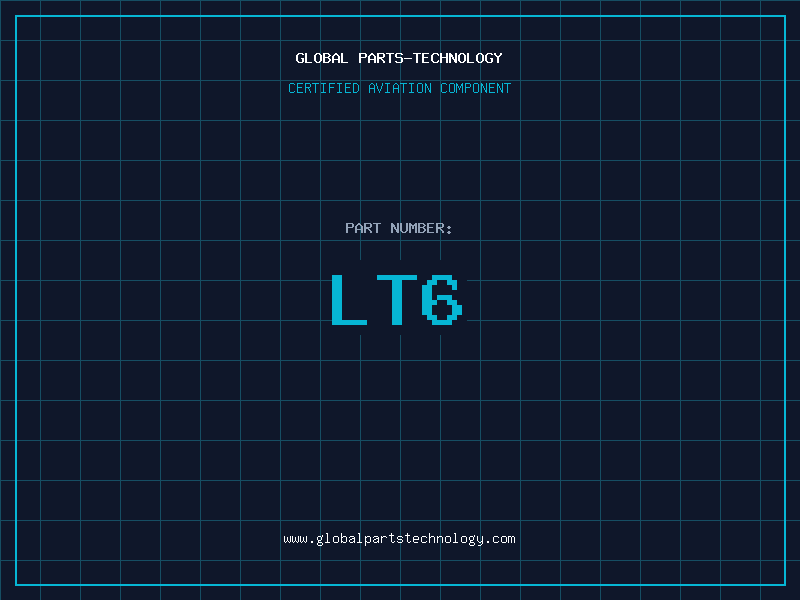Click the 'CERTIFIED AVIATION COMPONENT' subtitle
The width and height of the screenshot is (800, 600).
pyautogui.click(x=399, y=88)
